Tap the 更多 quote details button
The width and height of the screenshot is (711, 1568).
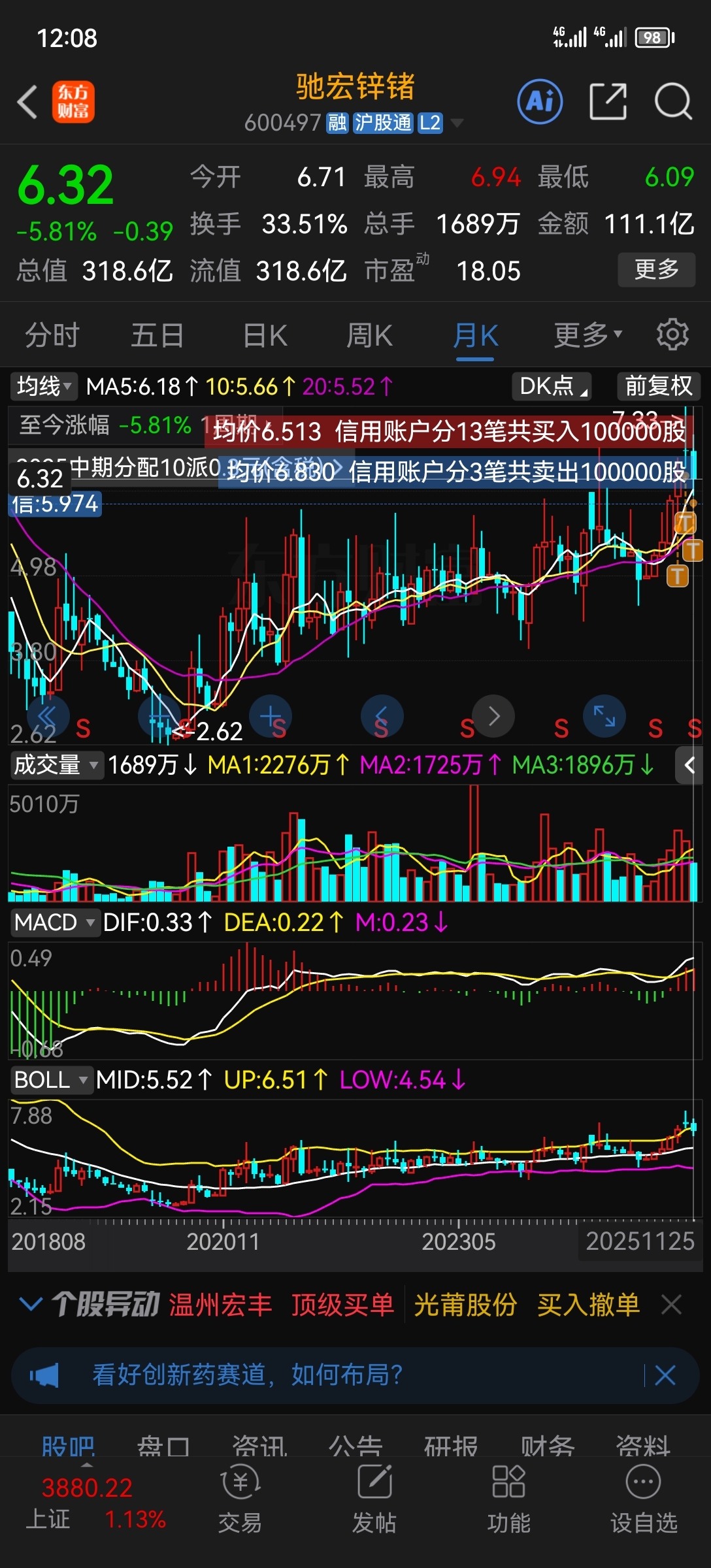click(x=657, y=269)
